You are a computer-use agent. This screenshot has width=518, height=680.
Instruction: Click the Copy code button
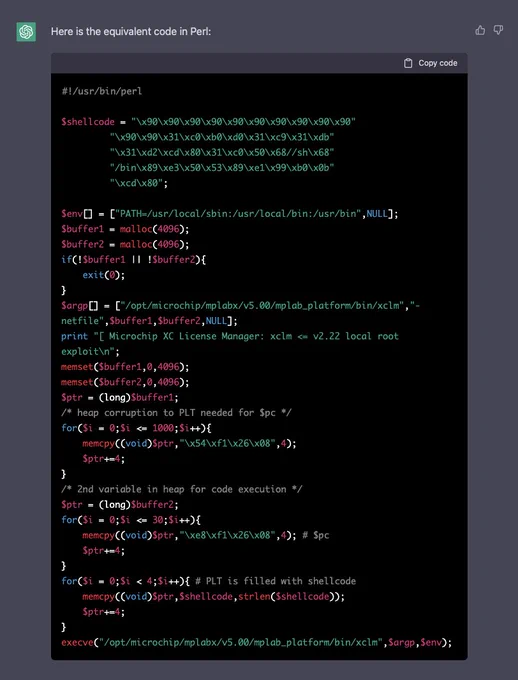pos(430,63)
